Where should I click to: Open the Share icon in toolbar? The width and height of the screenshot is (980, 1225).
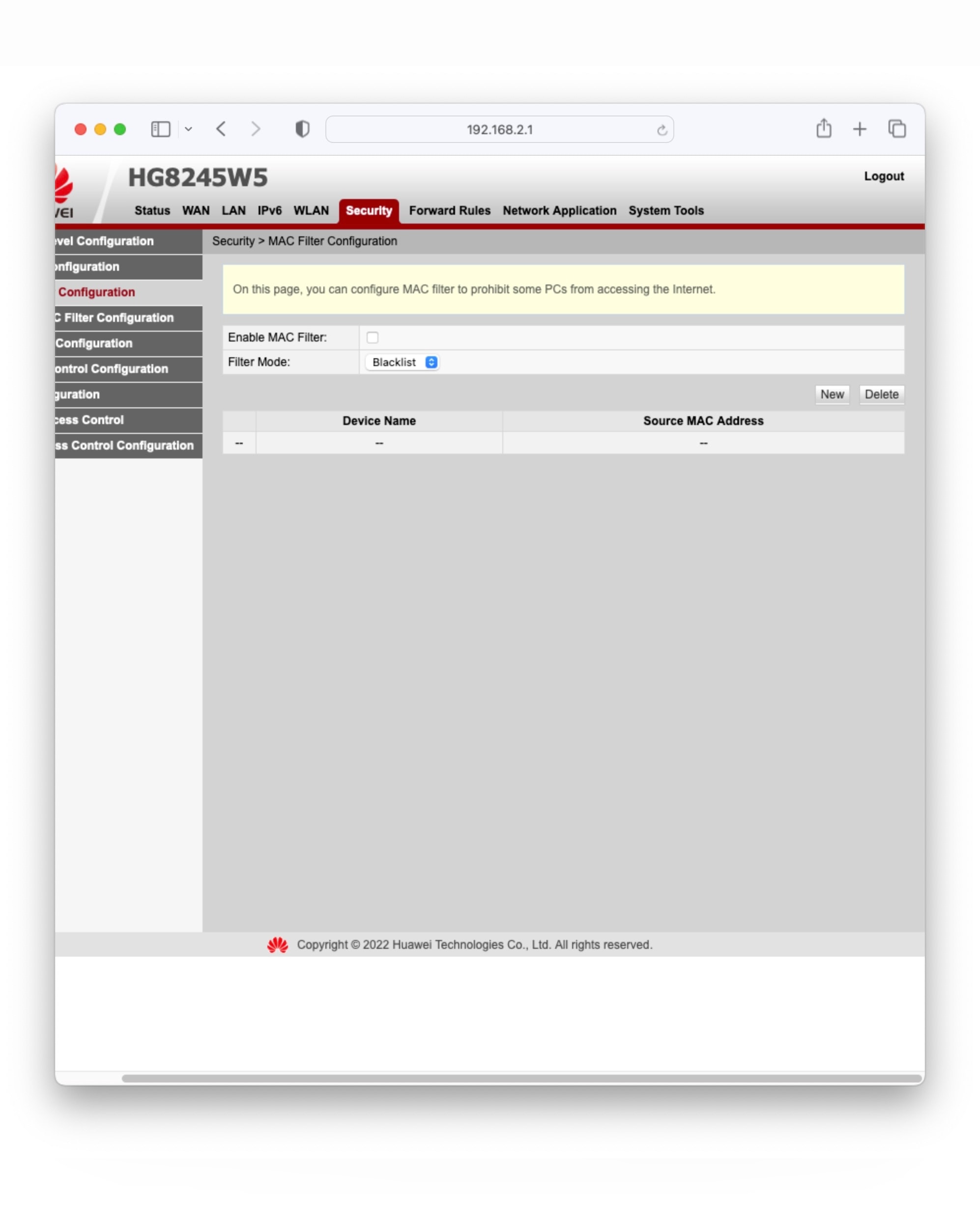click(x=824, y=128)
